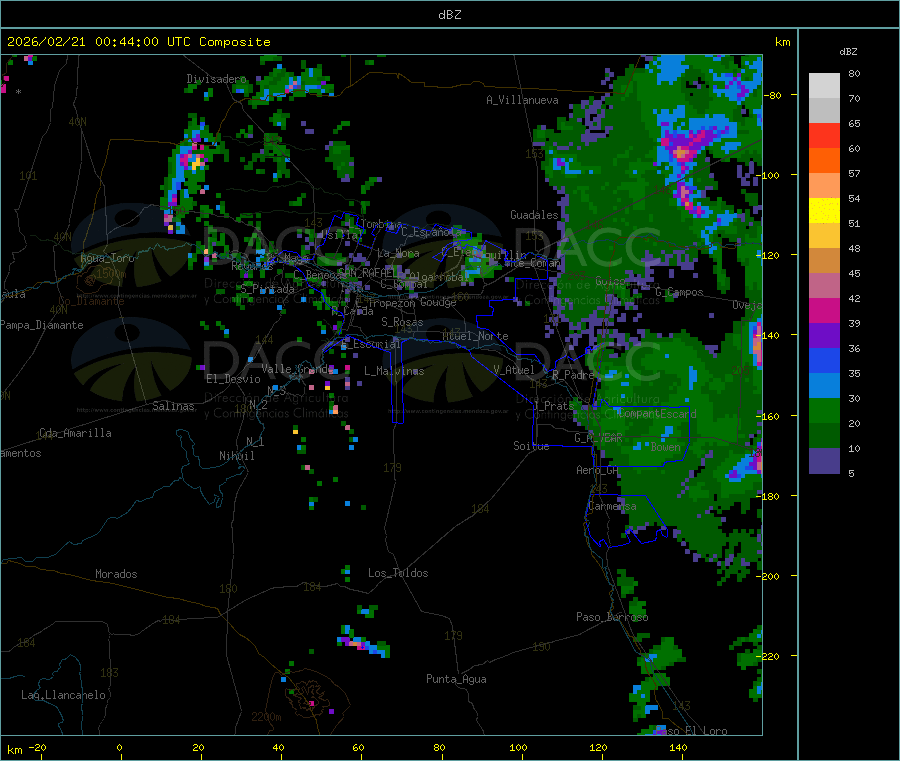The width and height of the screenshot is (900, 761).
Task: Click the R_Padre place label
Action: [x=573, y=375]
